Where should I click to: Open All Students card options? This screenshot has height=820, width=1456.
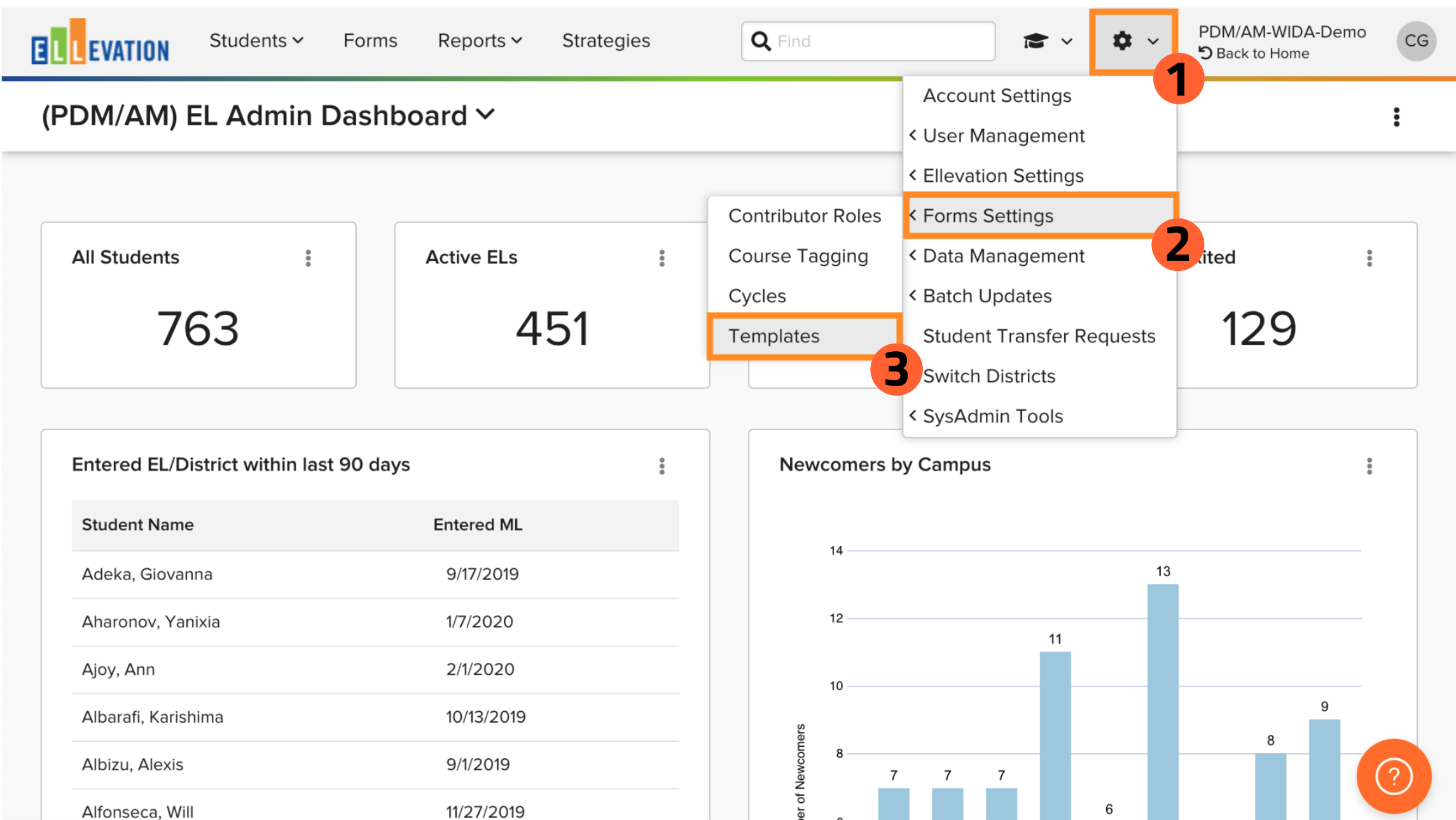[309, 258]
